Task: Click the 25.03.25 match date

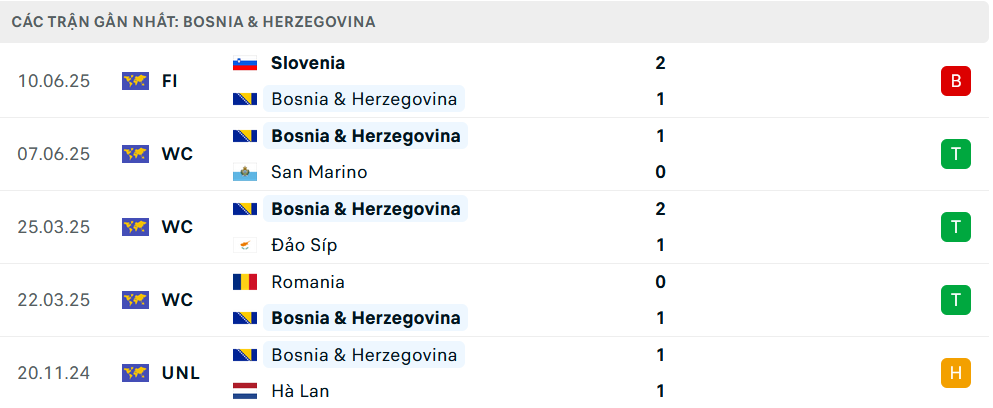Action: click(54, 227)
